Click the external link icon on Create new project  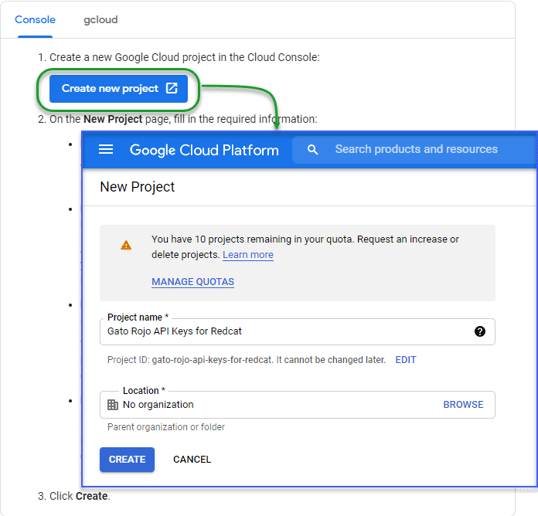(x=172, y=88)
